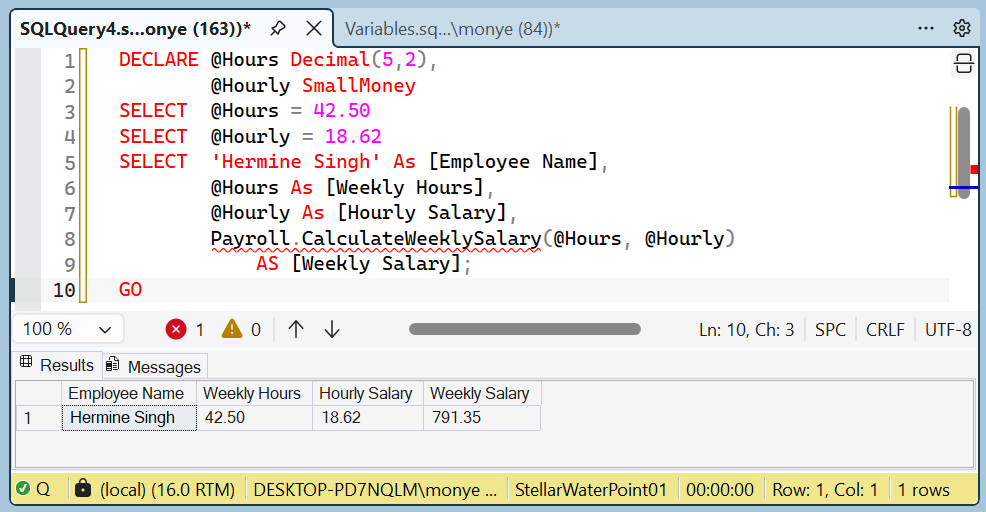The width and height of the screenshot is (986, 512).
Task: Click the Results grid icon
Action: (x=26, y=362)
